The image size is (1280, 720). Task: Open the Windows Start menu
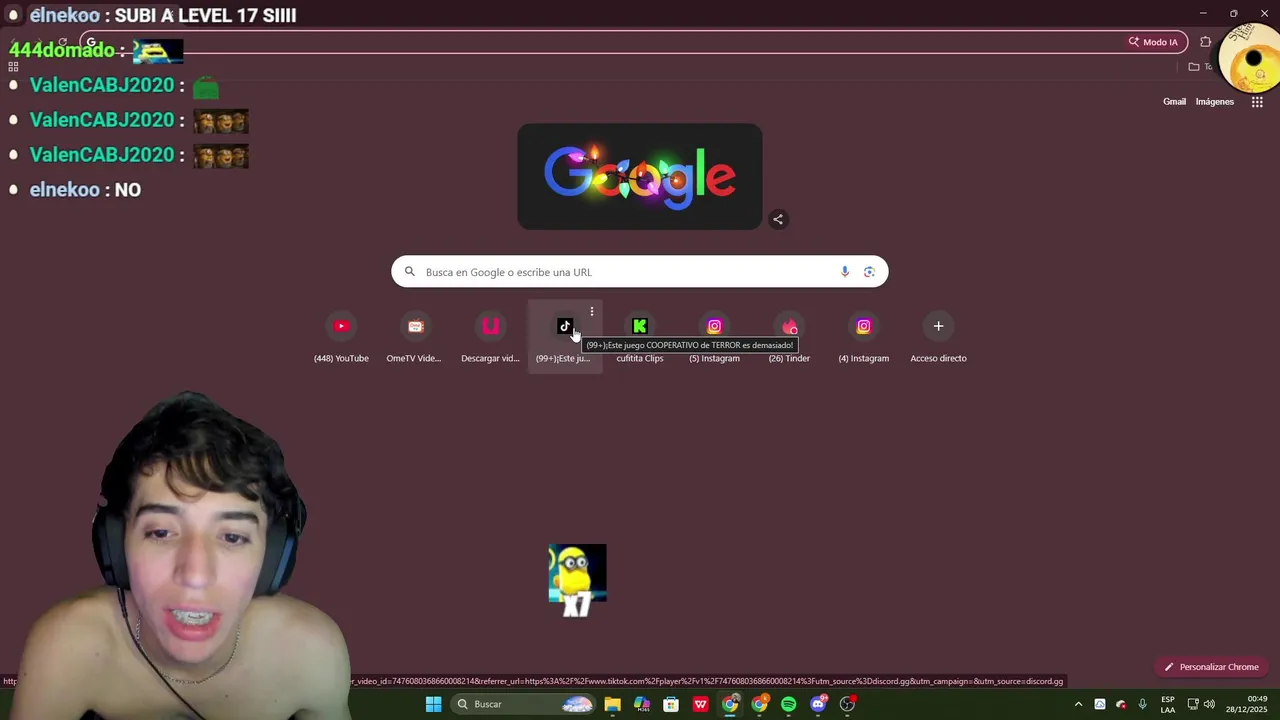(x=433, y=704)
